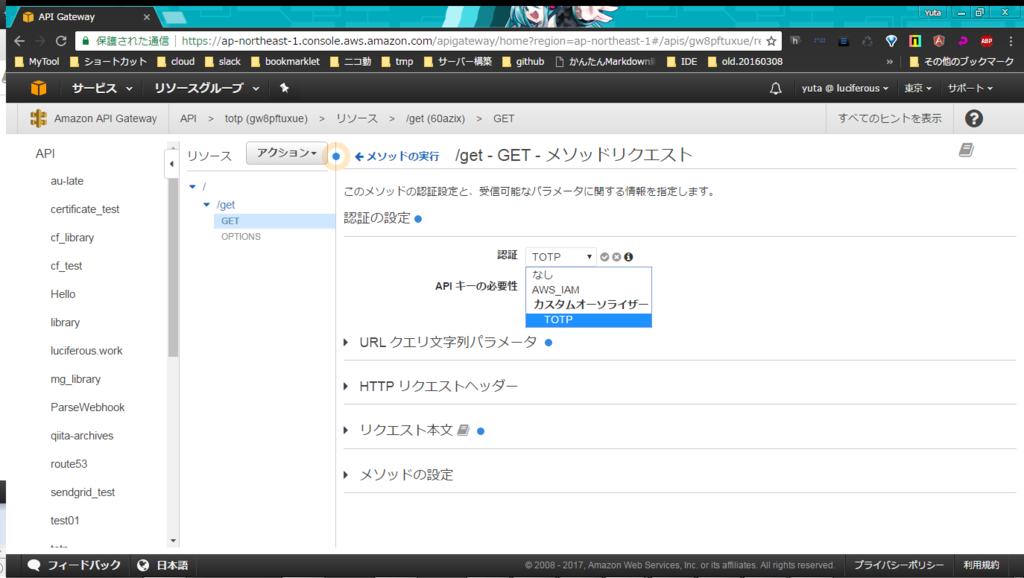Open the luciferous.work API in sidebar
1024x578 pixels.
point(86,351)
